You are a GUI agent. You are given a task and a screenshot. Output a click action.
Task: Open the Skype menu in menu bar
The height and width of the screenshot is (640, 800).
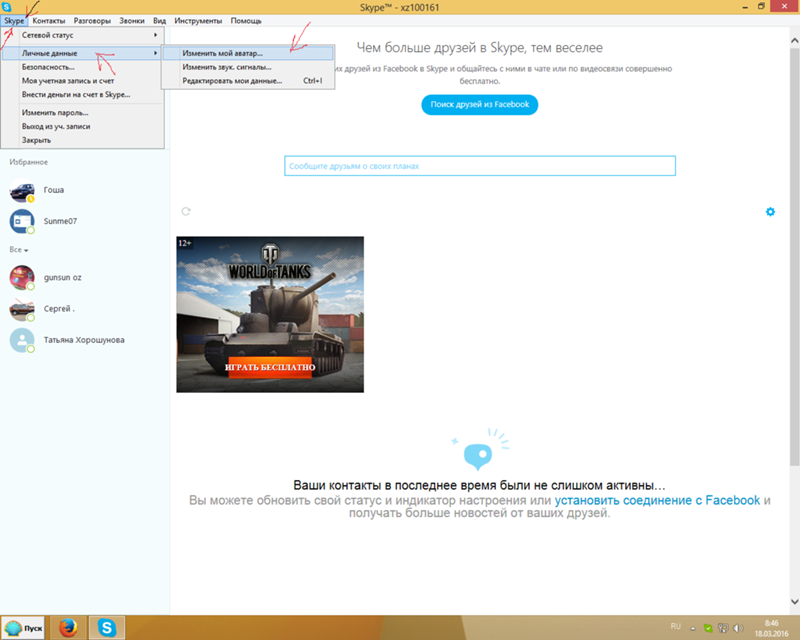[14, 21]
